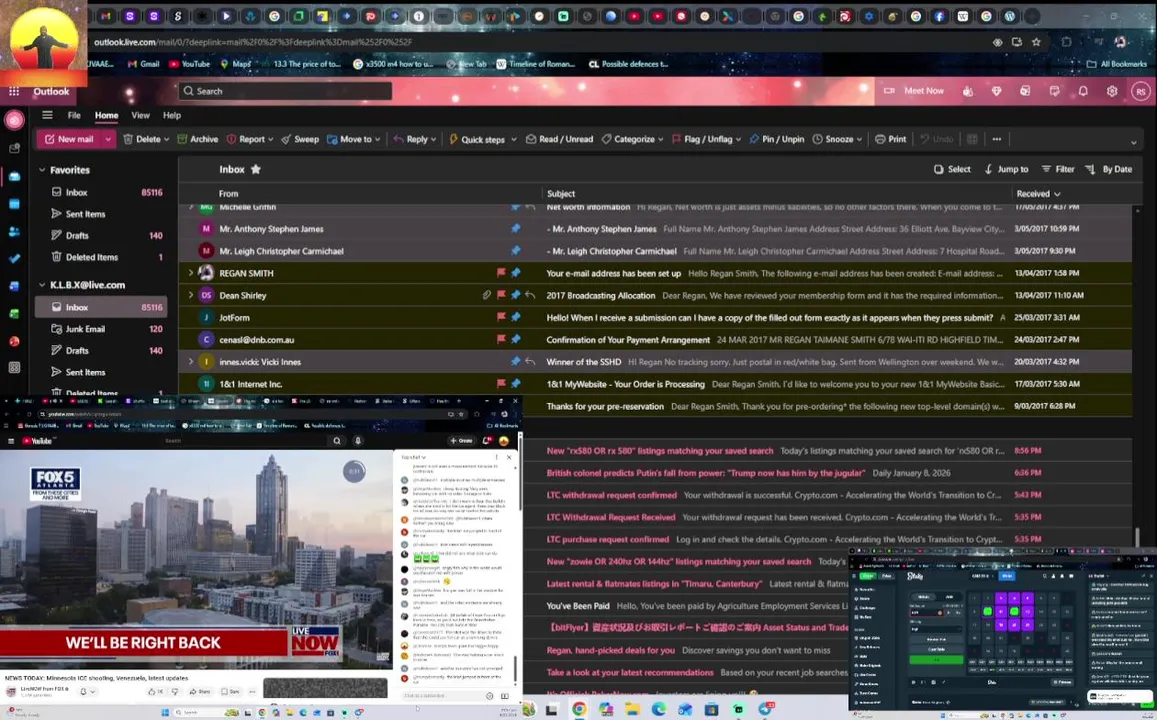This screenshot has width=1157, height=720.
Task: Open the Snooze dropdown
Action: click(859, 139)
